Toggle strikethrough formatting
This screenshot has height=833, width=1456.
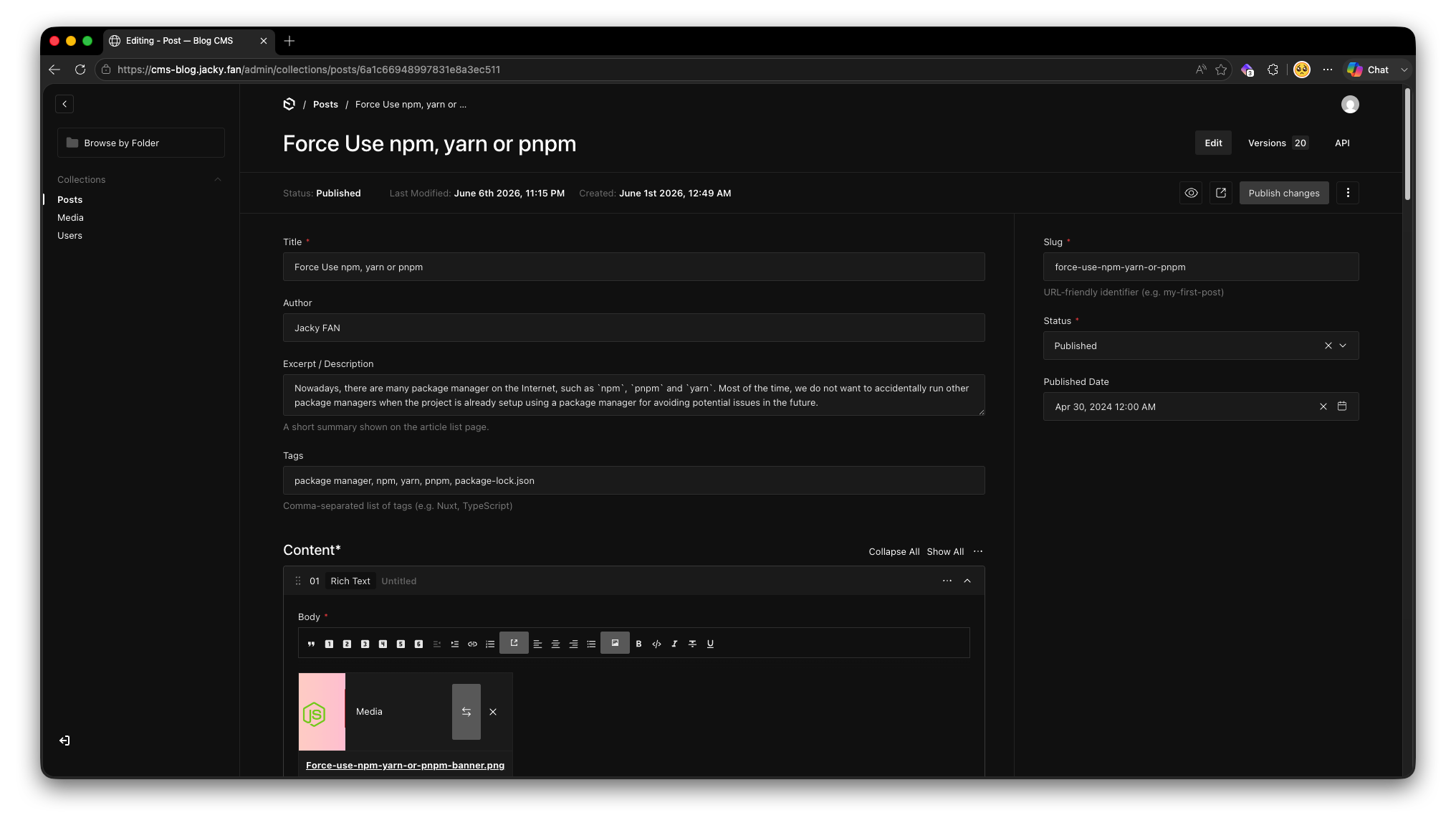(692, 644)
